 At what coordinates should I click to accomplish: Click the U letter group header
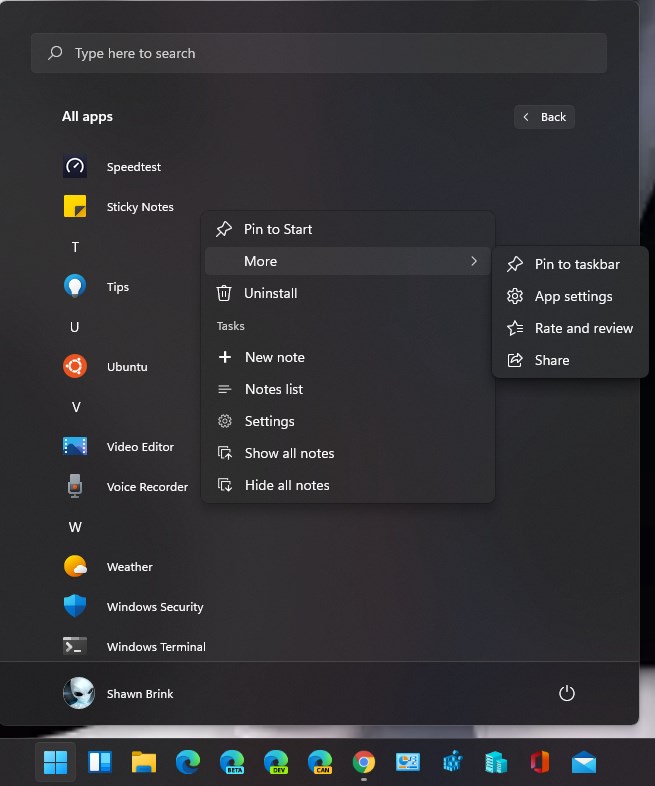(75, 327)
